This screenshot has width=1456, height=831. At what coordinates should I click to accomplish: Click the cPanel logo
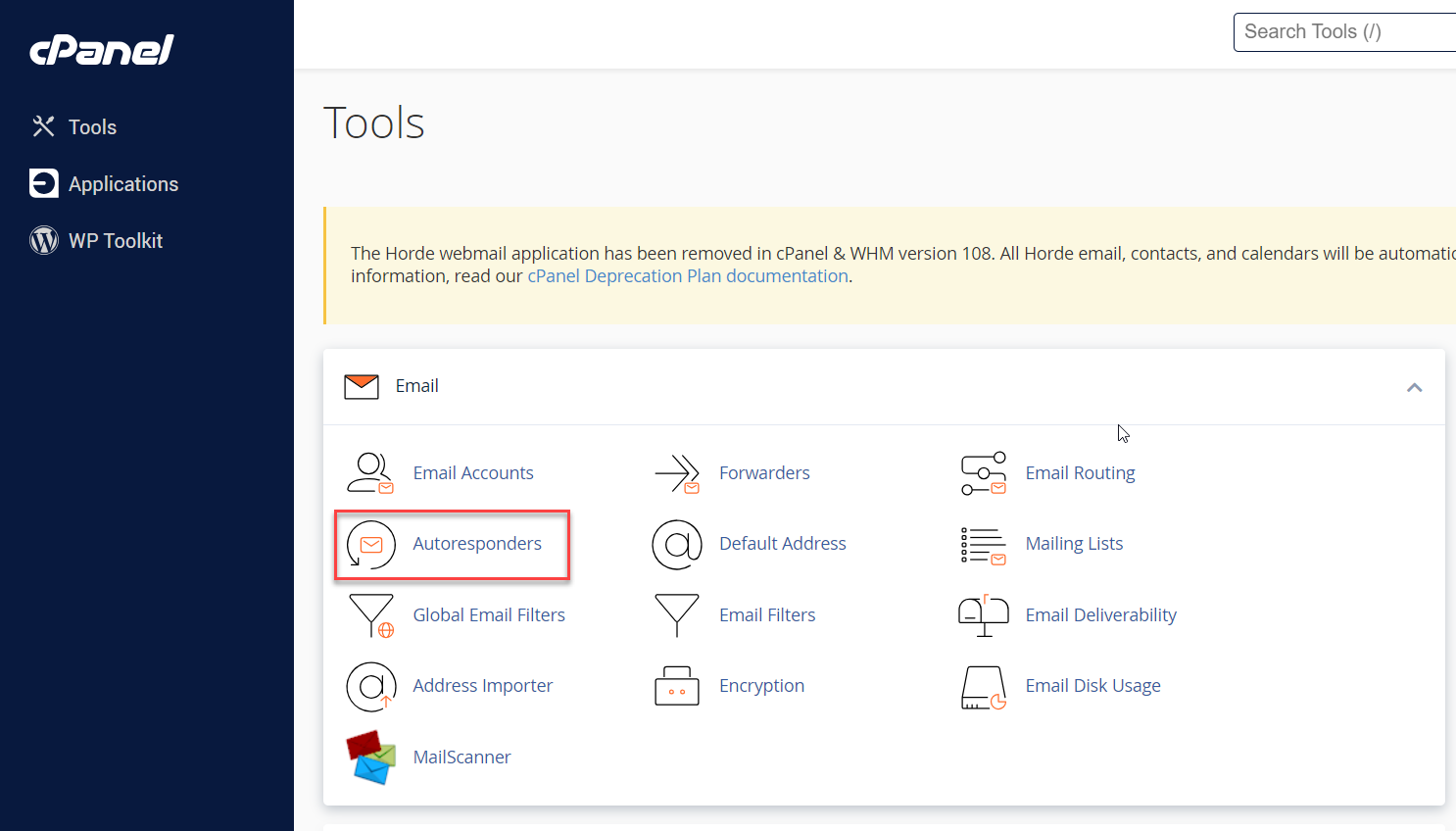102,50
